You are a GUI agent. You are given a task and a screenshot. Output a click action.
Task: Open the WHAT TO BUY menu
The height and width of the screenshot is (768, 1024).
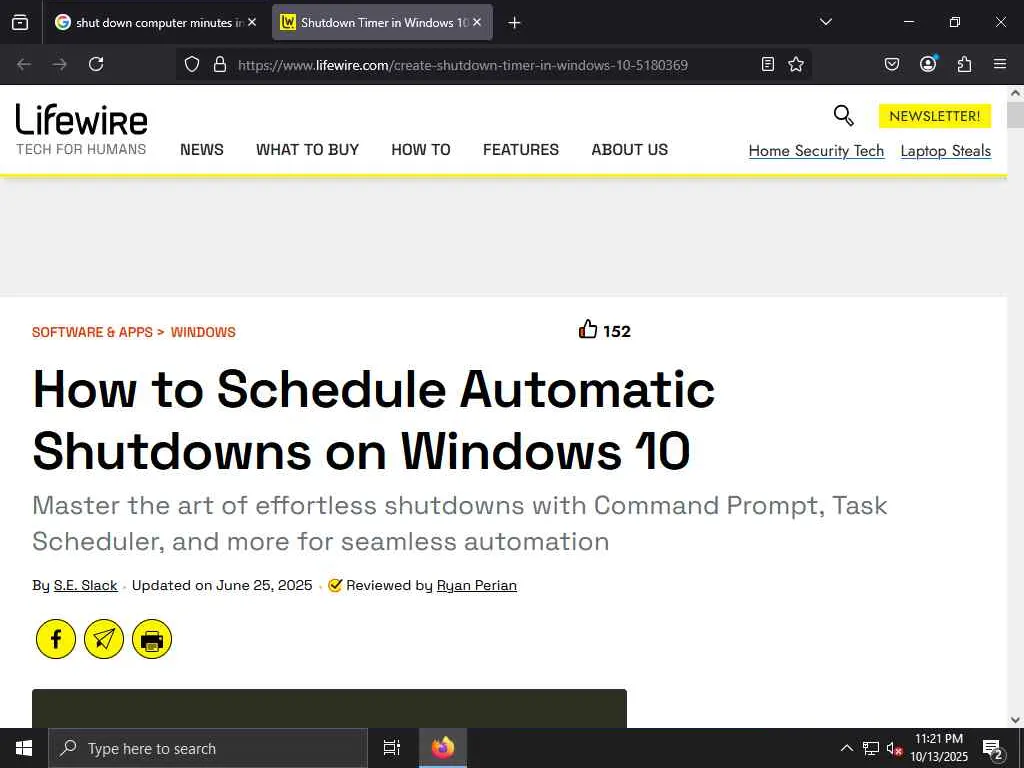[x=308, y=150]
